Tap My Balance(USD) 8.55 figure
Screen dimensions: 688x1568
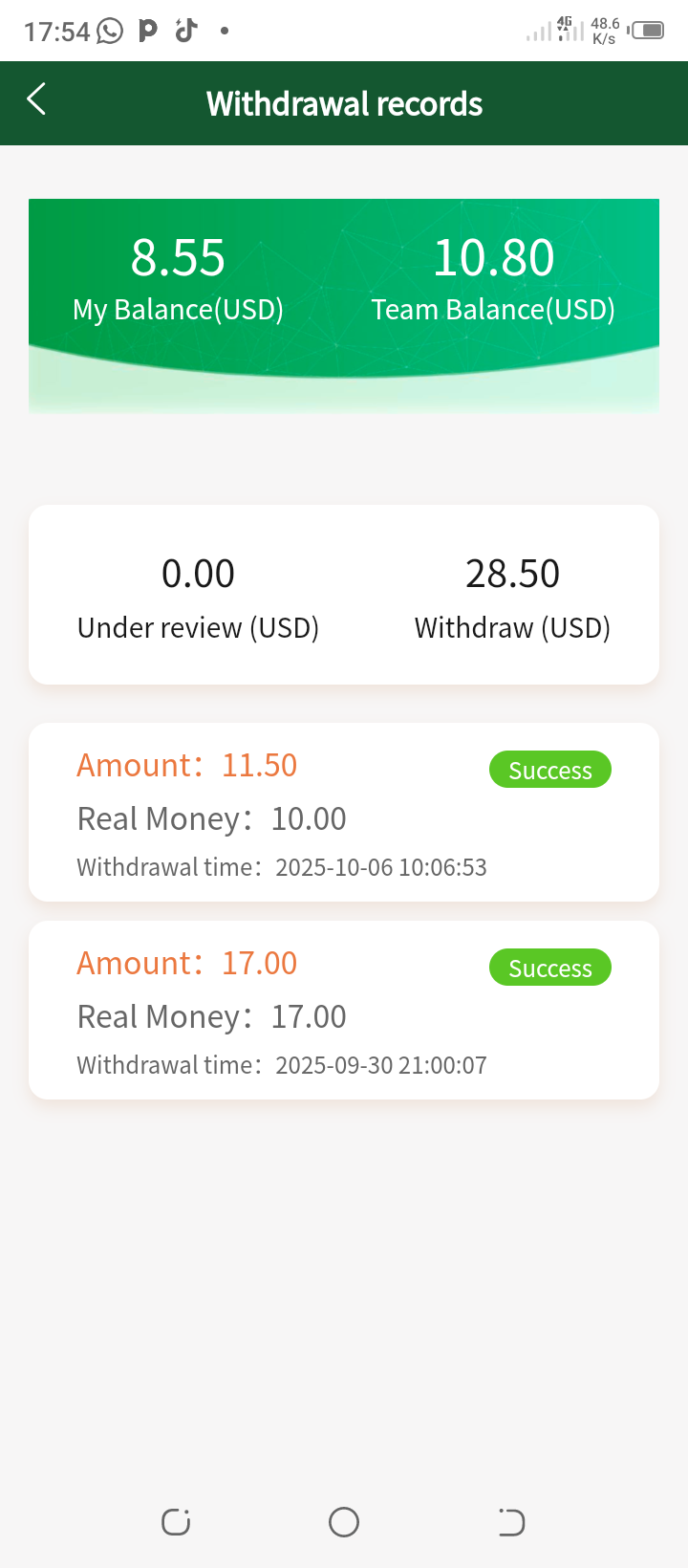pyautogui.click(x=178, y=258)
